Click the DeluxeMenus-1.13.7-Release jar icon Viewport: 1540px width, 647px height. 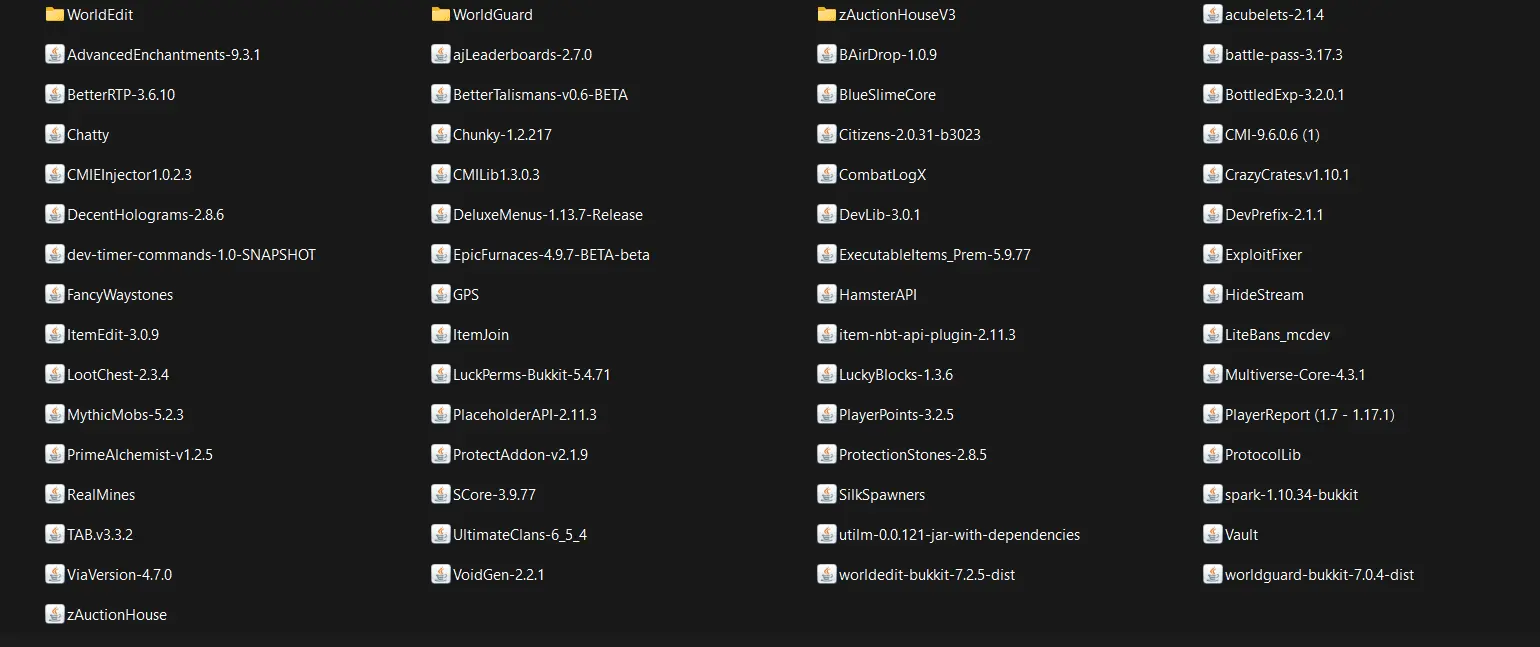pos(441,214)
